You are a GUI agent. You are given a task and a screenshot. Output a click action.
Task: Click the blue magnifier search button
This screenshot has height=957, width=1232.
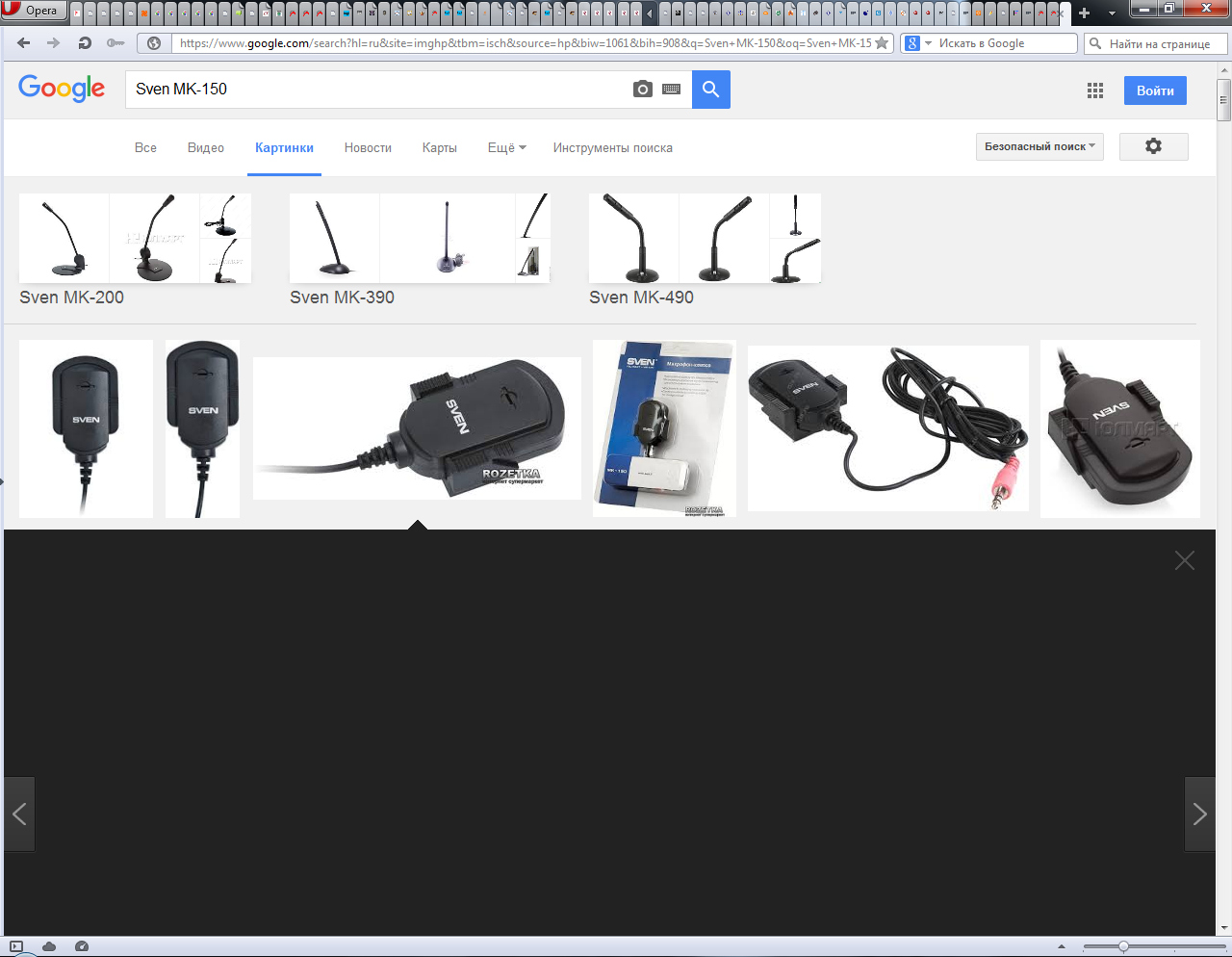click(711, 90)
